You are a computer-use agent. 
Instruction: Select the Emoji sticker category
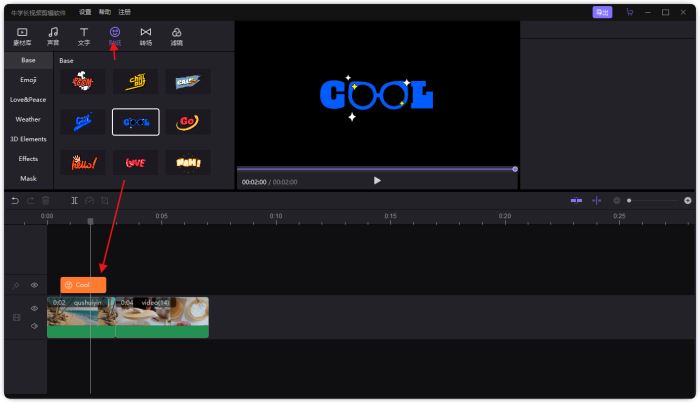point(28,79)
